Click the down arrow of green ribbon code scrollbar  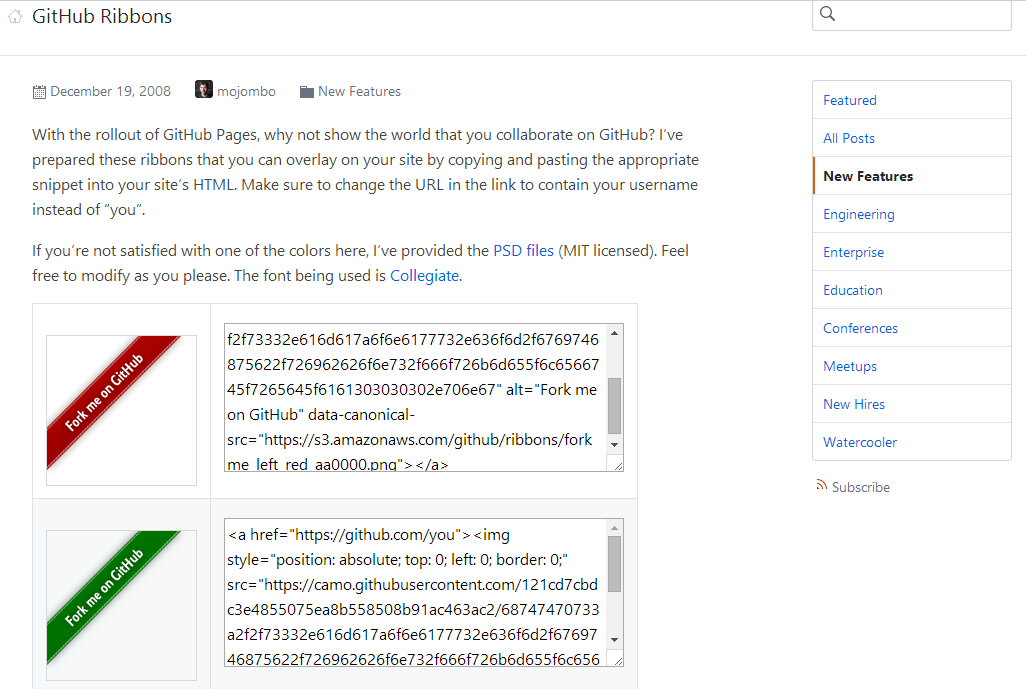614,640
